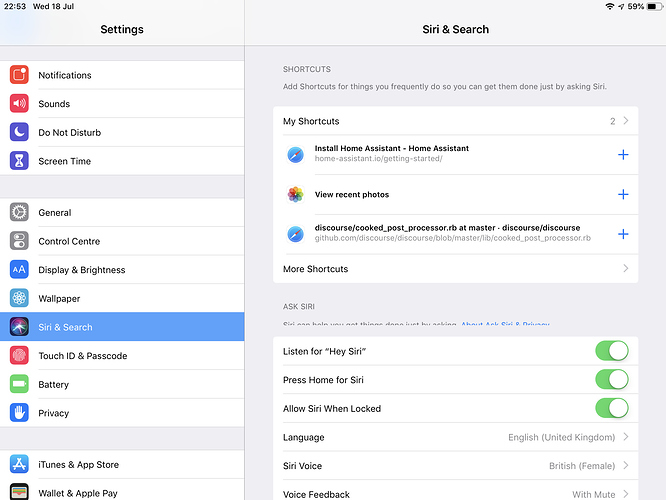Open iTunes & App Store settings
Image resolution: width=666 pixels, height=500 pixels.
[x=122, y=464]
